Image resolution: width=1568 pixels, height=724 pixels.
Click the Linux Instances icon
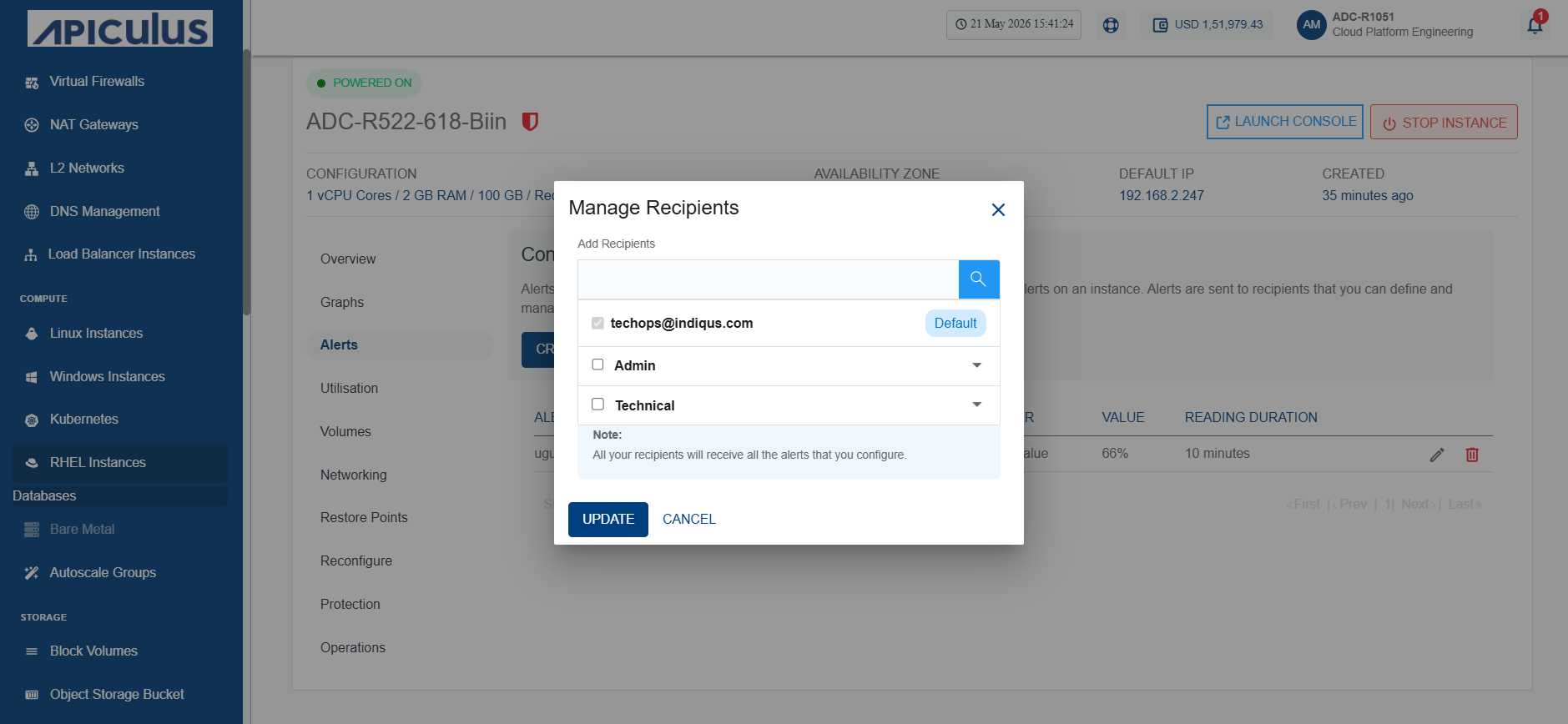click(32, 334)
